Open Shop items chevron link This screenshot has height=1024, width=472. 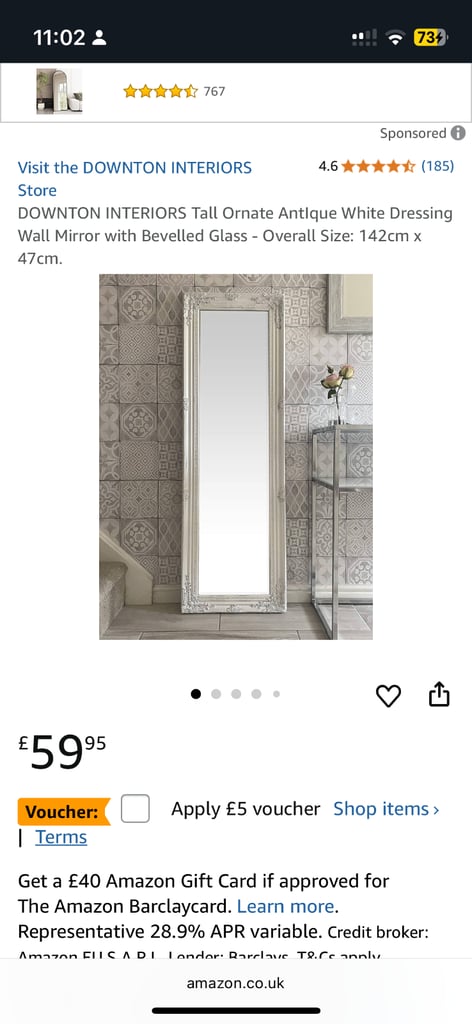pos(386,809)
